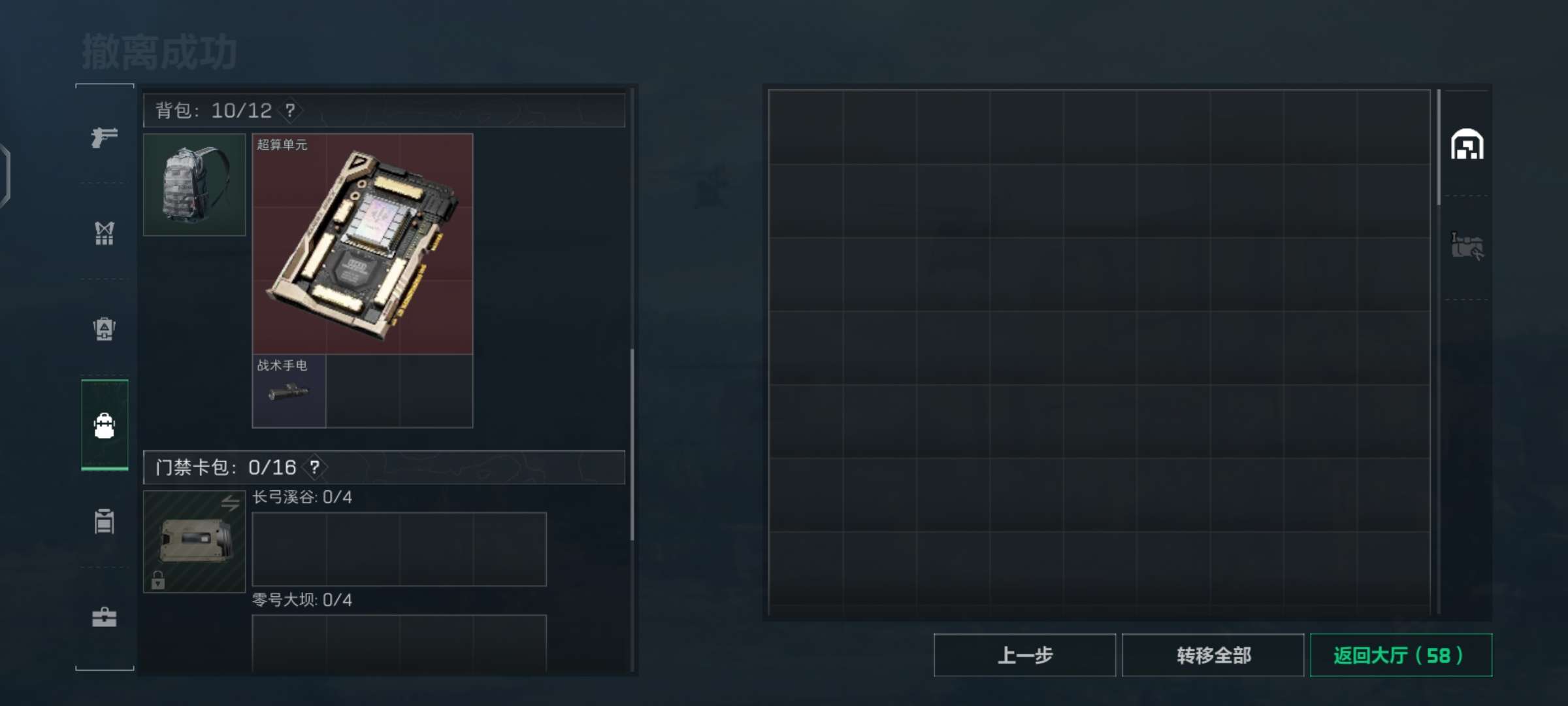Click the 返回大厅 return to lobby button

point(1401,655)
